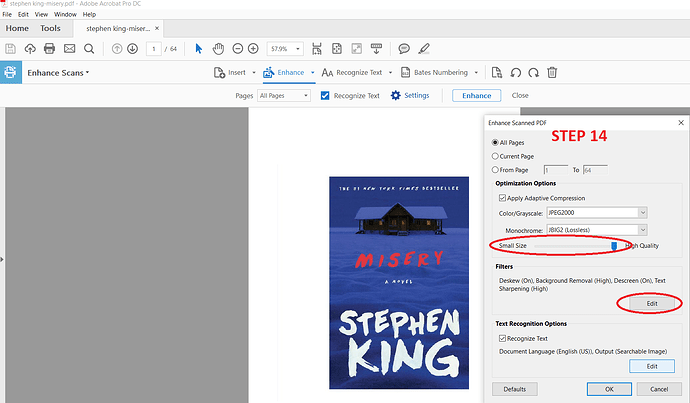Open the Window menu
Viewport: 690px width, 403px height.
tap(67, 15)
